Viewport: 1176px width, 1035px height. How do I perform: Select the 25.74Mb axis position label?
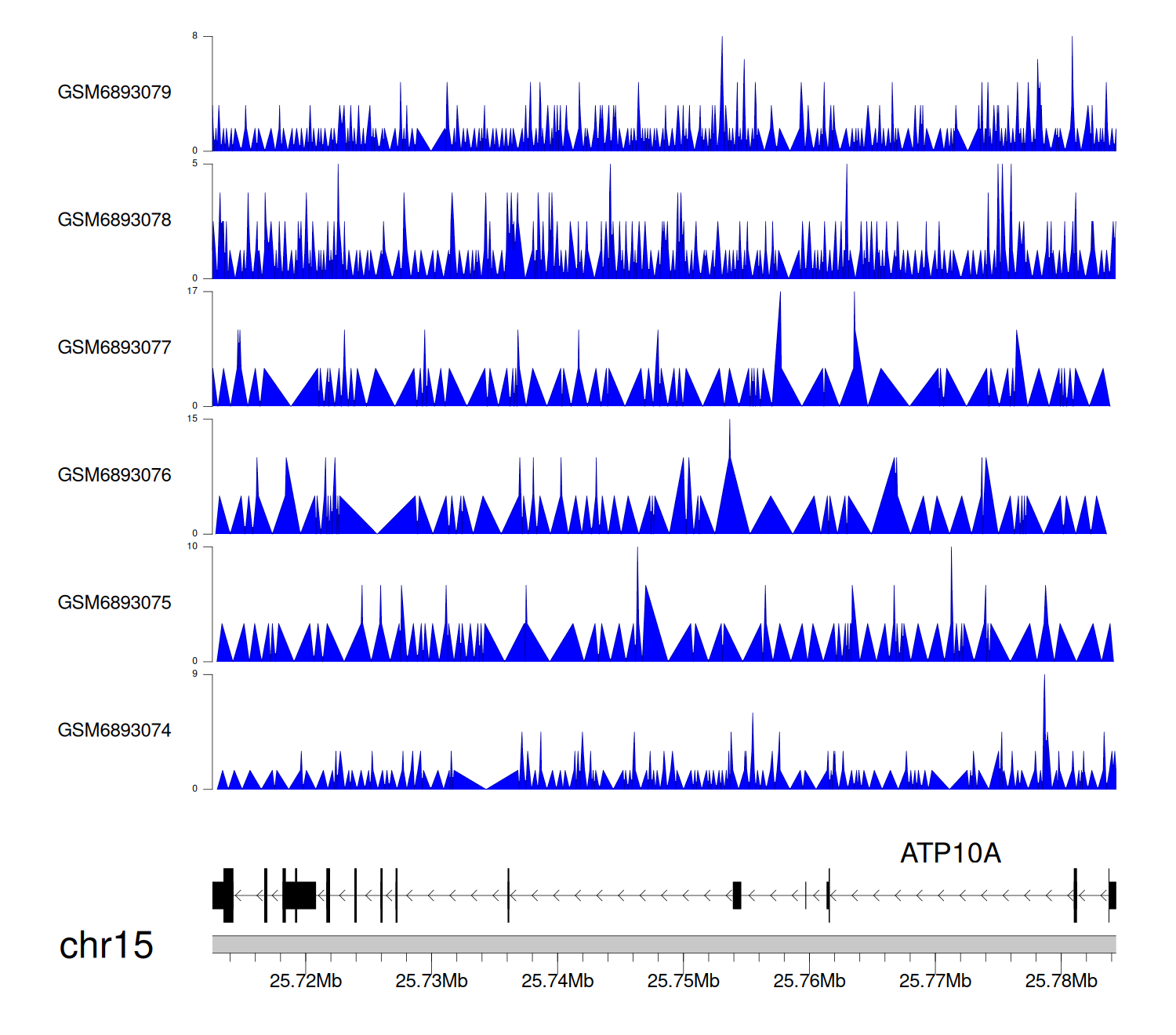[x=557, y=982]
